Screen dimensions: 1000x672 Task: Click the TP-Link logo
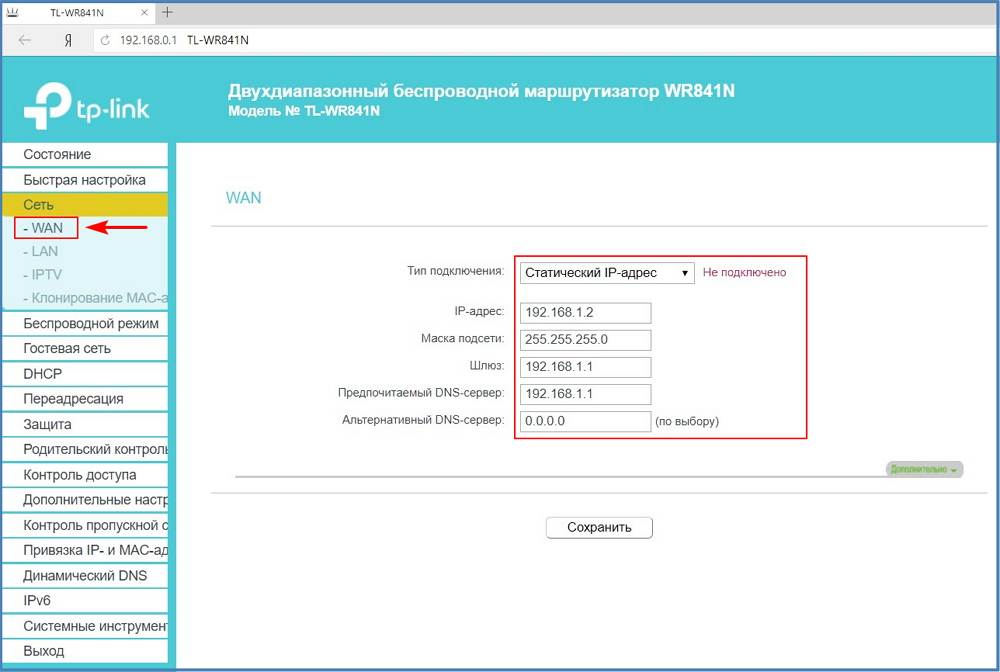[86, 105]
